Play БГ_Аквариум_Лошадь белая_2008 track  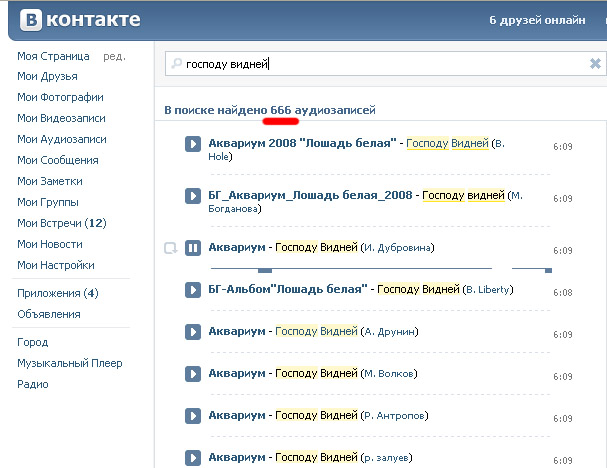coord(193,196)
